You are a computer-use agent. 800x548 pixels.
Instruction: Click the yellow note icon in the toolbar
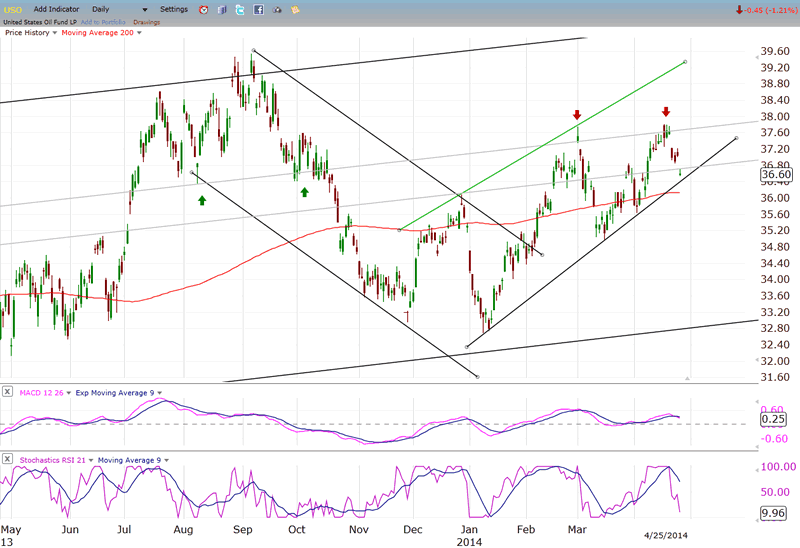(x=294, y=9)
